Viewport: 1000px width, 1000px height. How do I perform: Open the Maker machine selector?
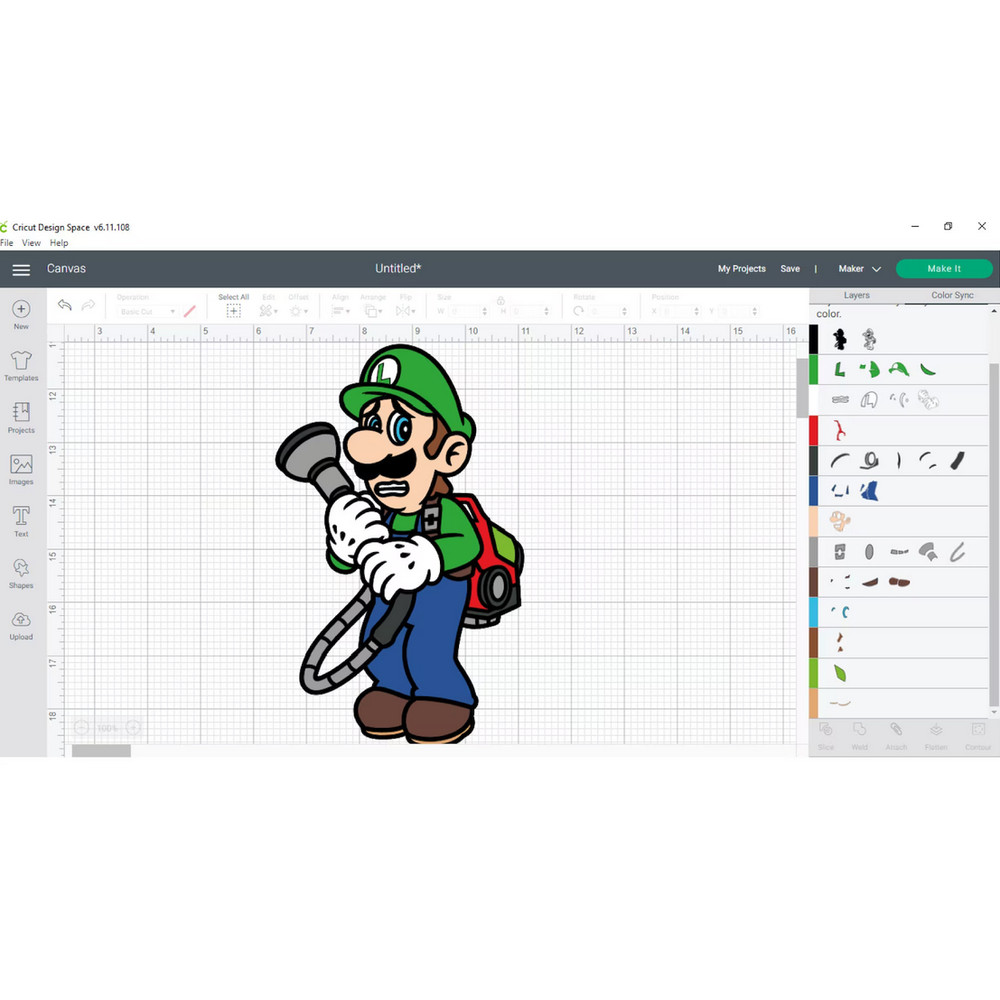(x=857, y=269)
